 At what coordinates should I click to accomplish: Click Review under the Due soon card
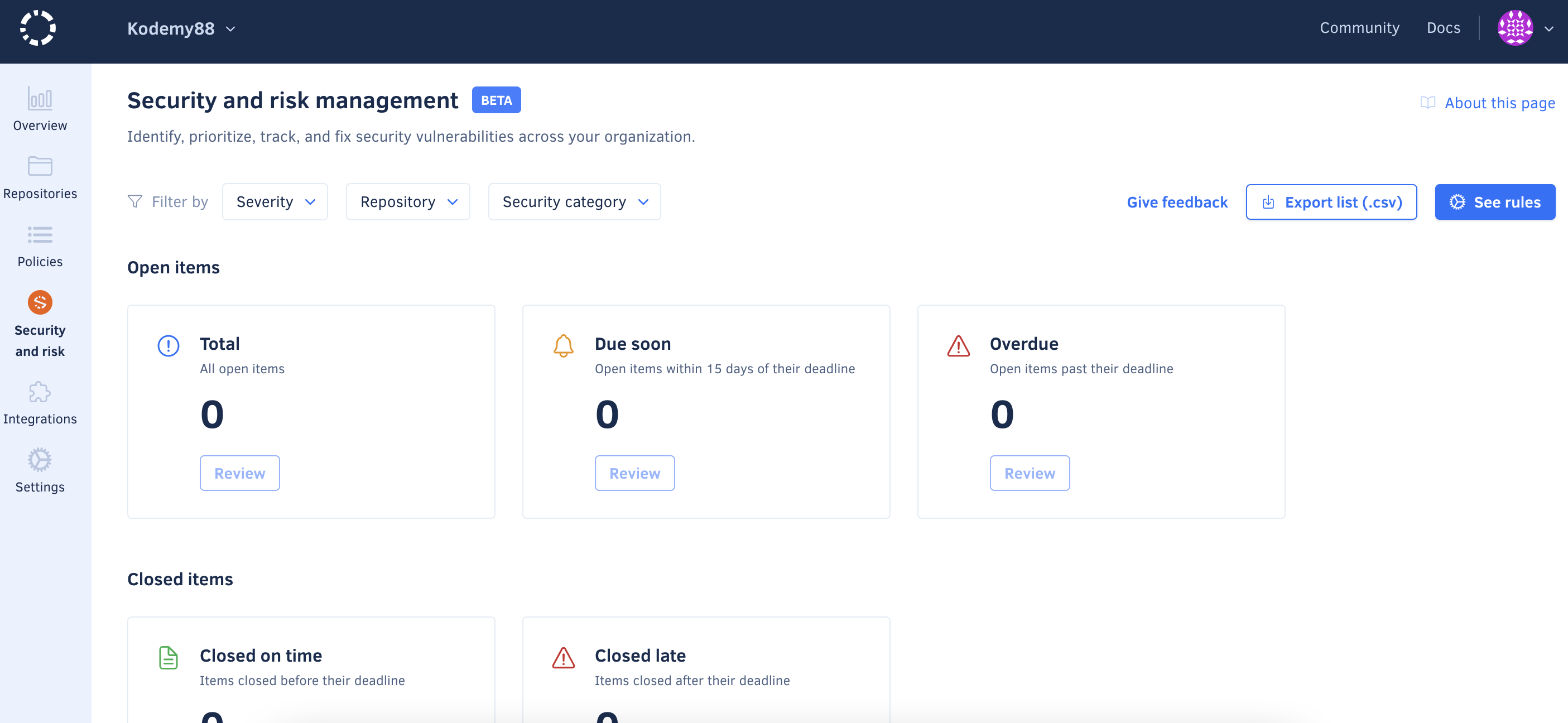pos(634,473)
